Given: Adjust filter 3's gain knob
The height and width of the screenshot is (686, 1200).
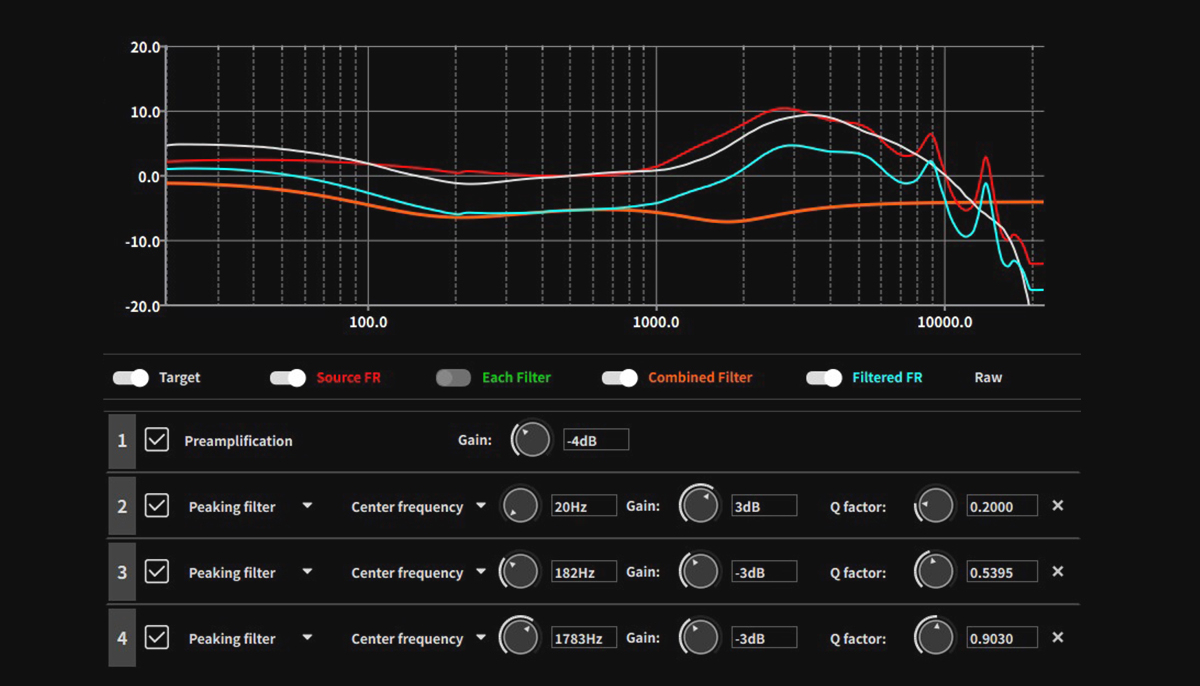Looking at the screenshot, I should tap(700, 571).
